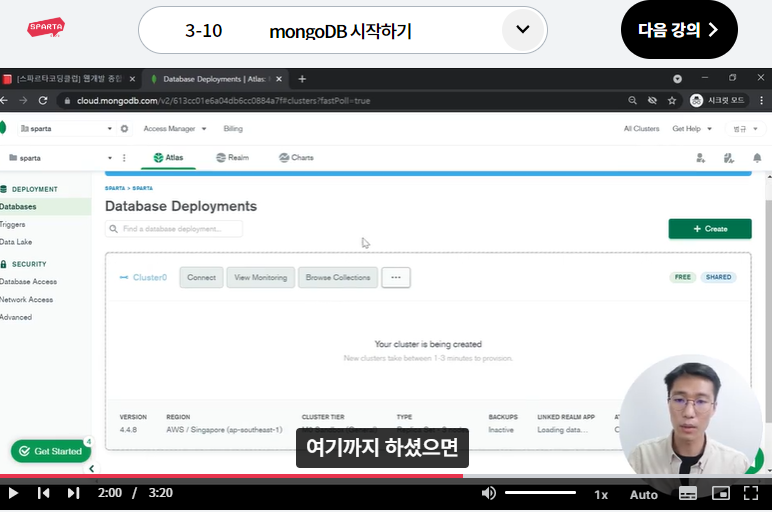
Task: Click the SPARTA > SPARTA breadcrumb
Action: click(x=129, y=188)
